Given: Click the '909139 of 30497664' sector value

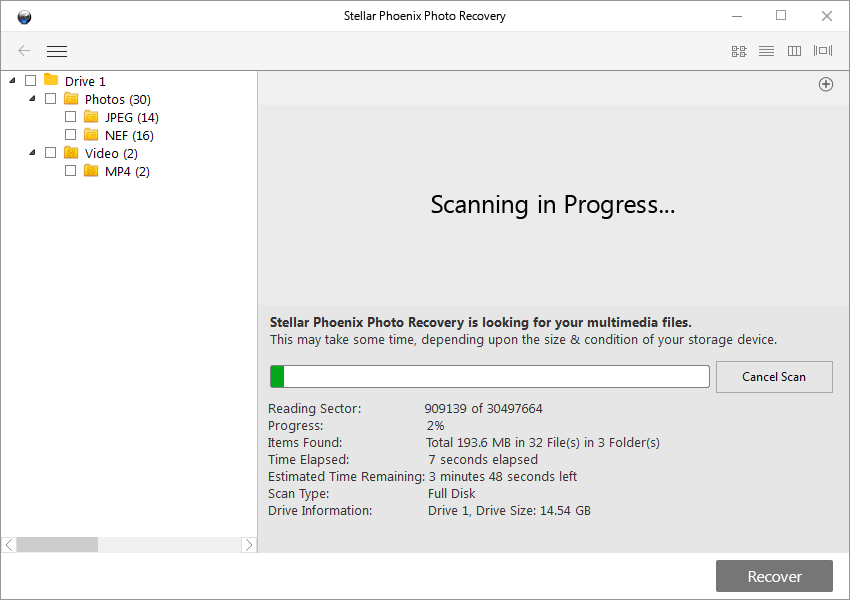Looking at the screenshot, I should [x=483, y=409].
